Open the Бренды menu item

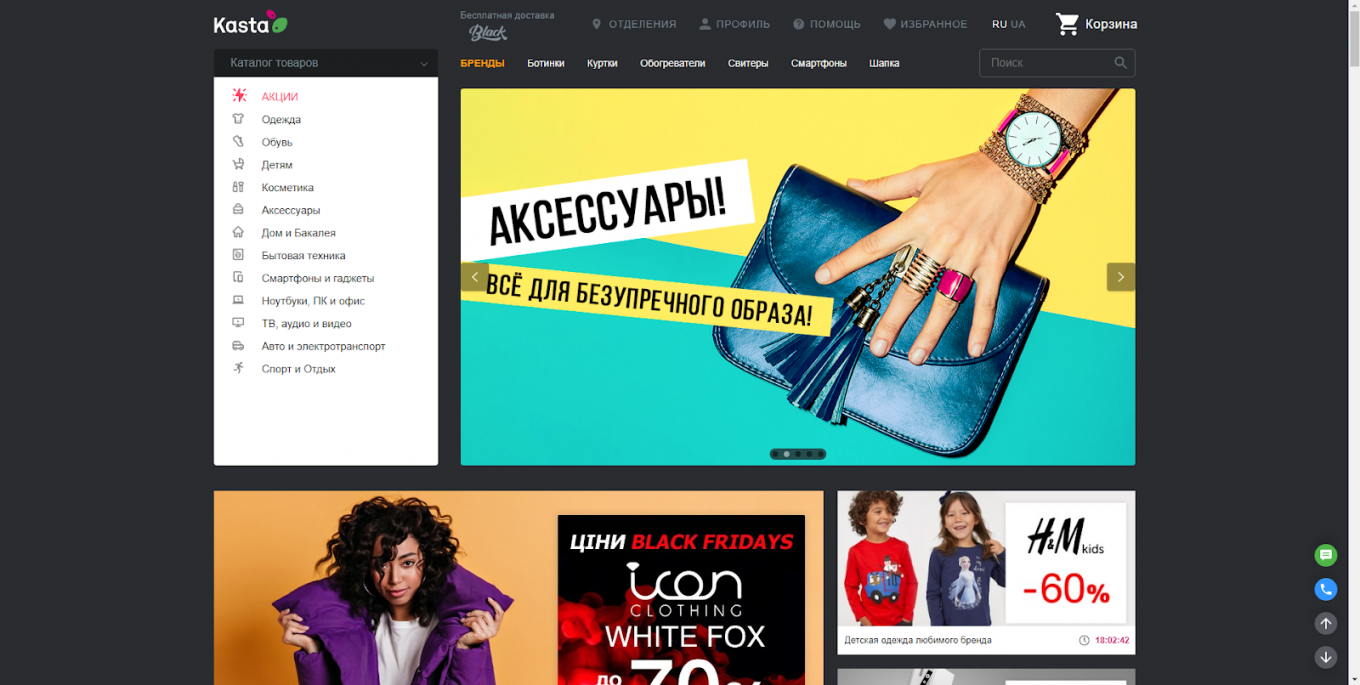[483, 62]
